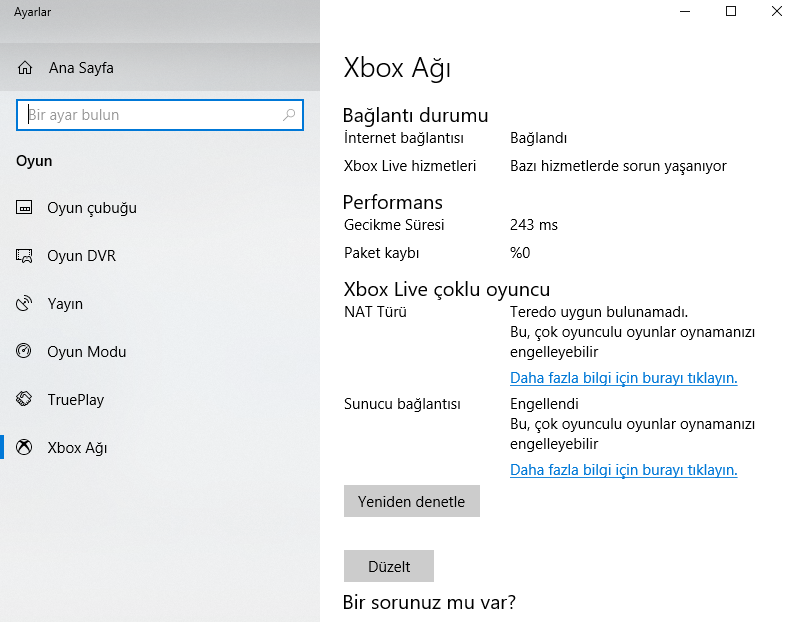
Task: Click the 'Gecikme Süresi' label
Action: (x=394, y=225)
